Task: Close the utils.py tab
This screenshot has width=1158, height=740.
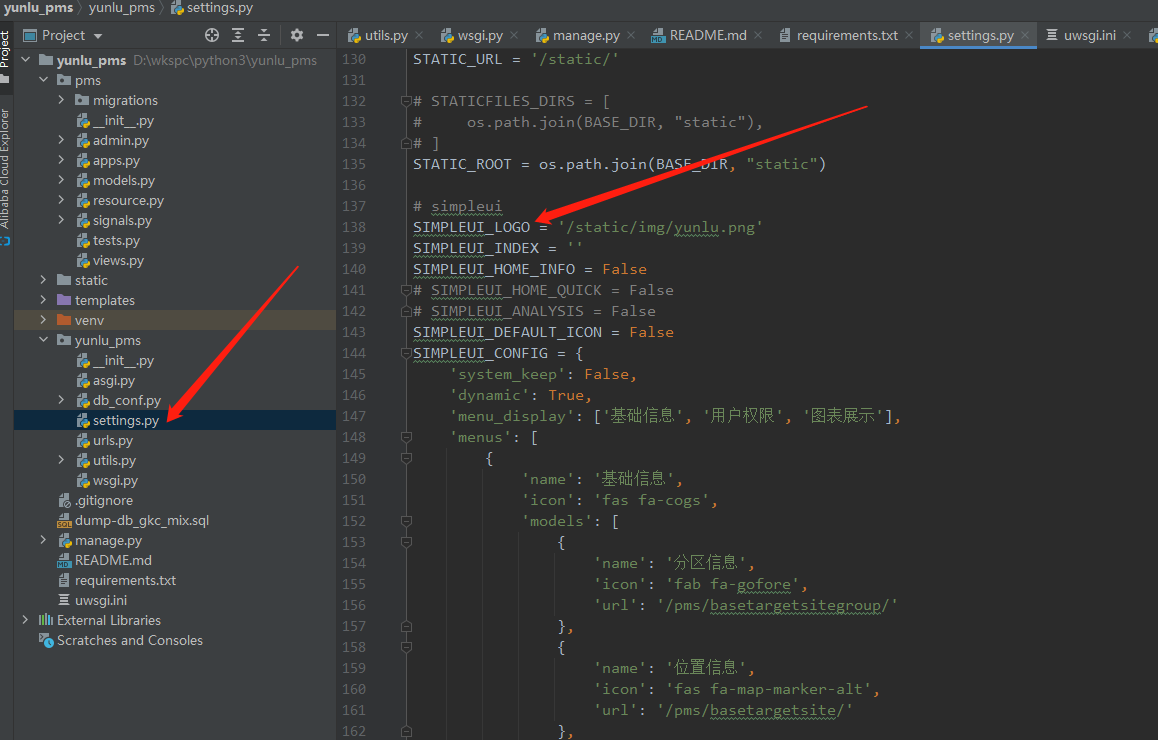Action: [419, 35]
